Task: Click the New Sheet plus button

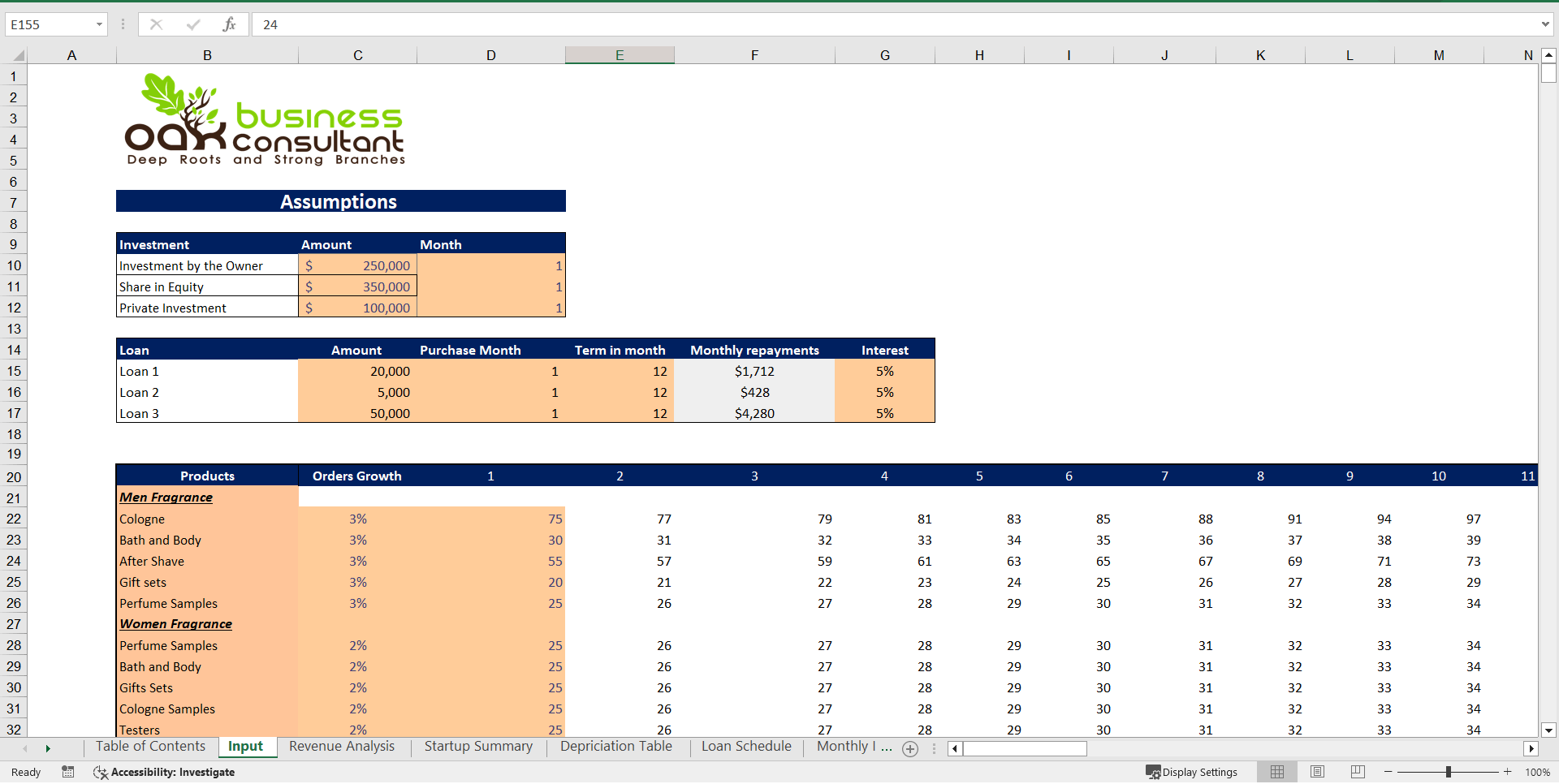Action: click(910, 749)
